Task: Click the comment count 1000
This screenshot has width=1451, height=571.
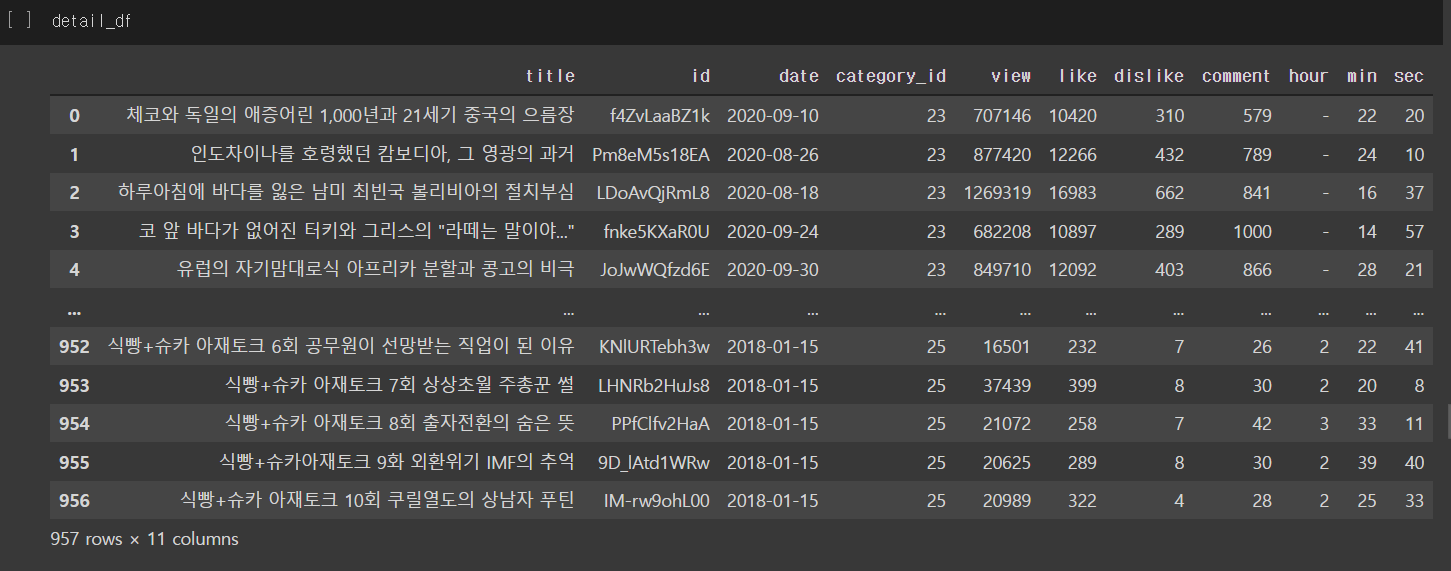Action: point(1252,232)
